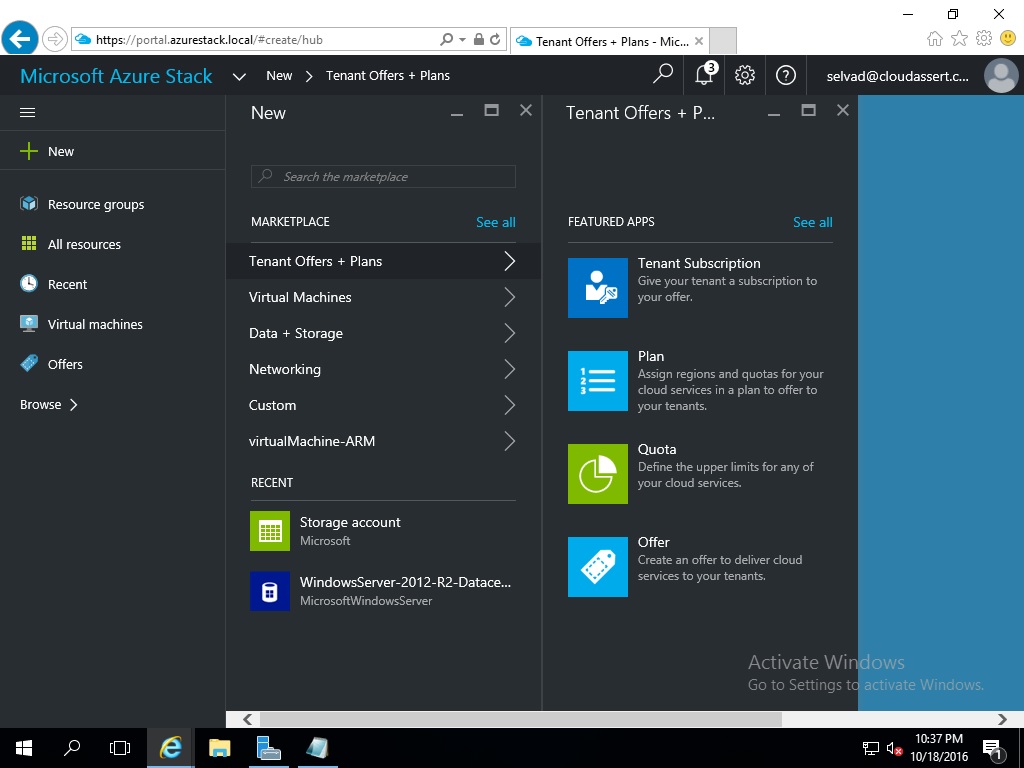Image resolution: width=1024 pixels, height=768 pixels.
Task: Click the smiley feedback icon
Action: [1008, 39]
